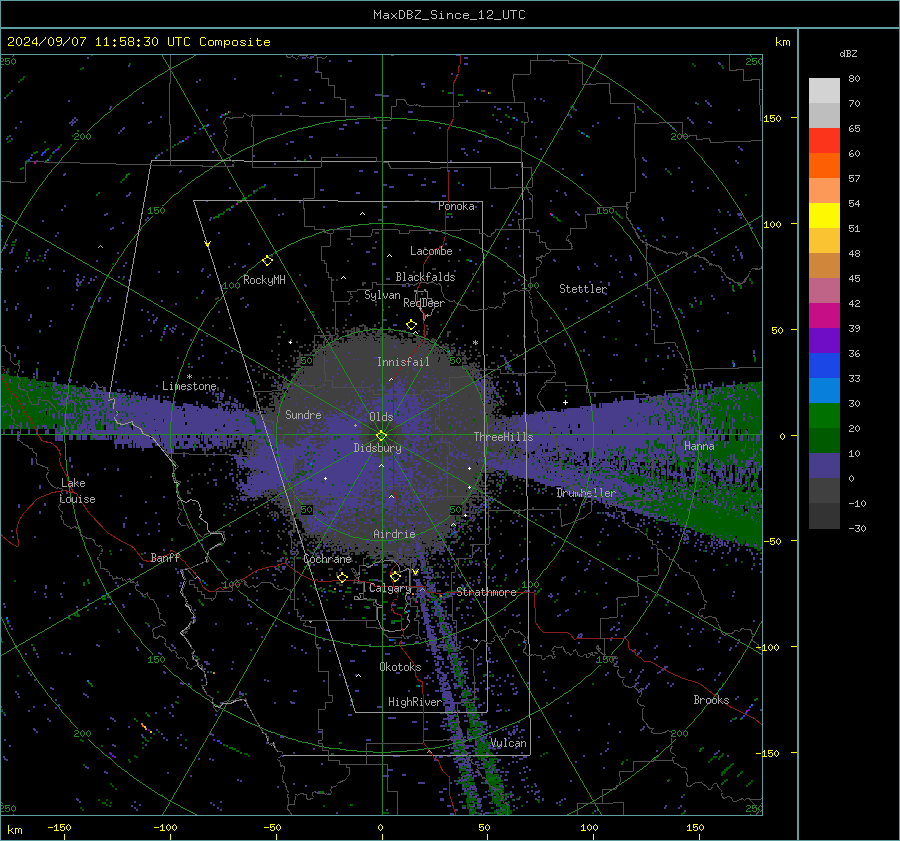
Task: Click the Didsbury town label
Action: (377, 448)
